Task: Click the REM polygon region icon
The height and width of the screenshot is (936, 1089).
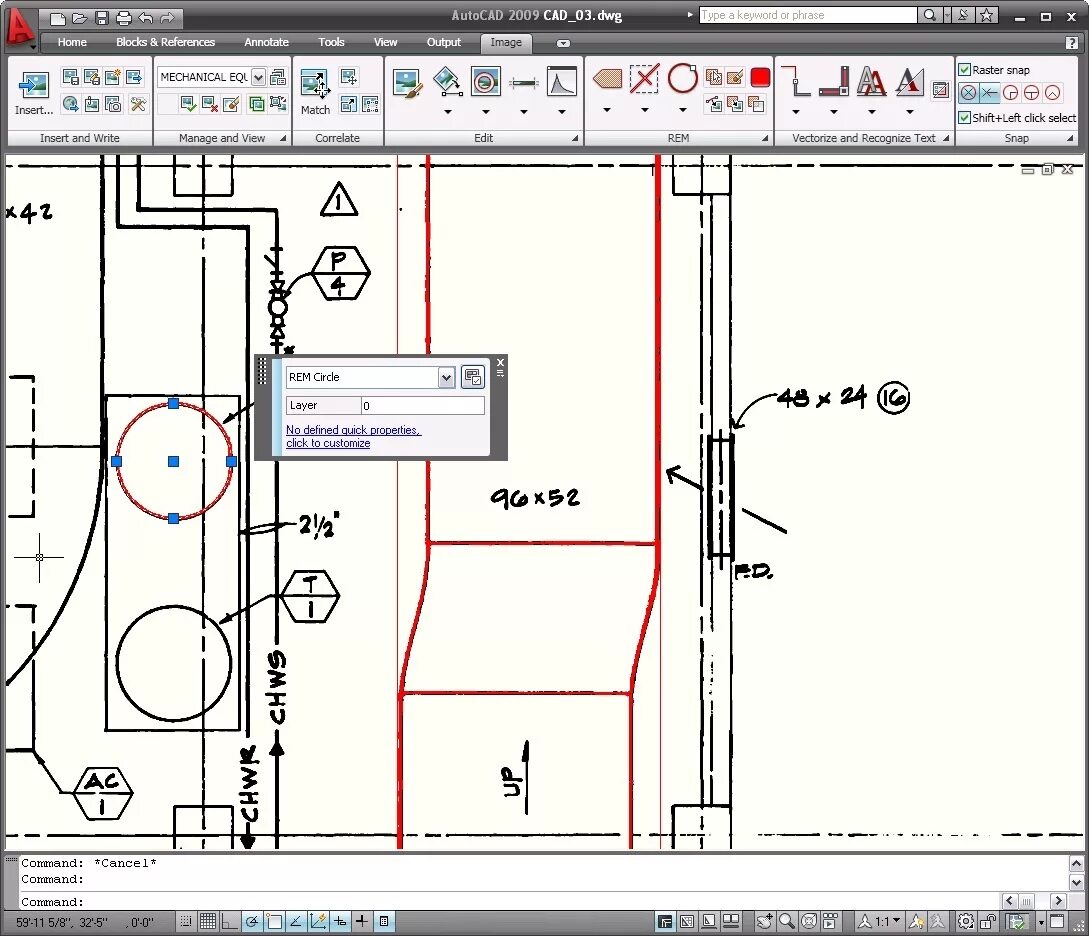Action: [607, 78]
